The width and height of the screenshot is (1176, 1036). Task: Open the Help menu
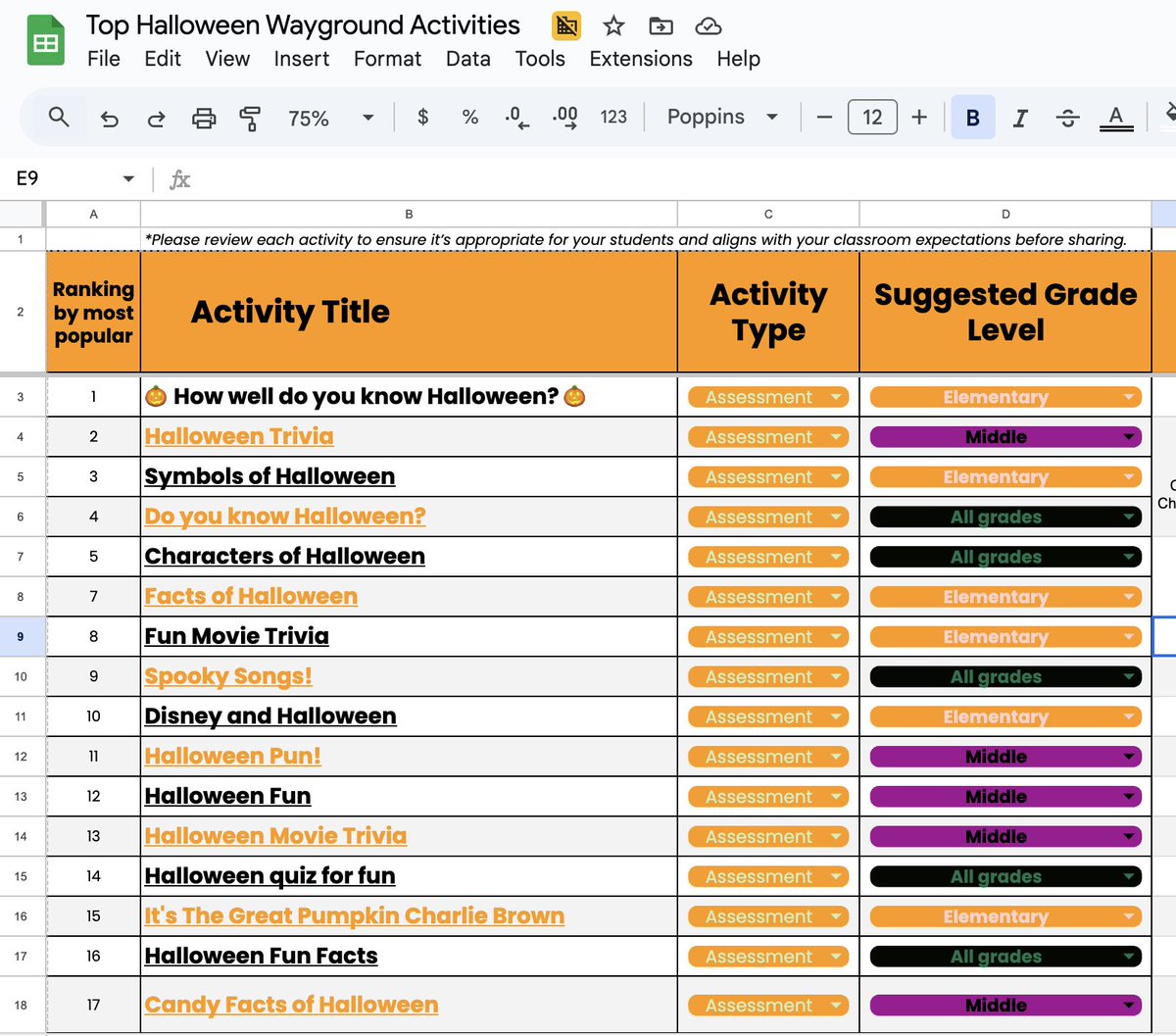[739, 59]
